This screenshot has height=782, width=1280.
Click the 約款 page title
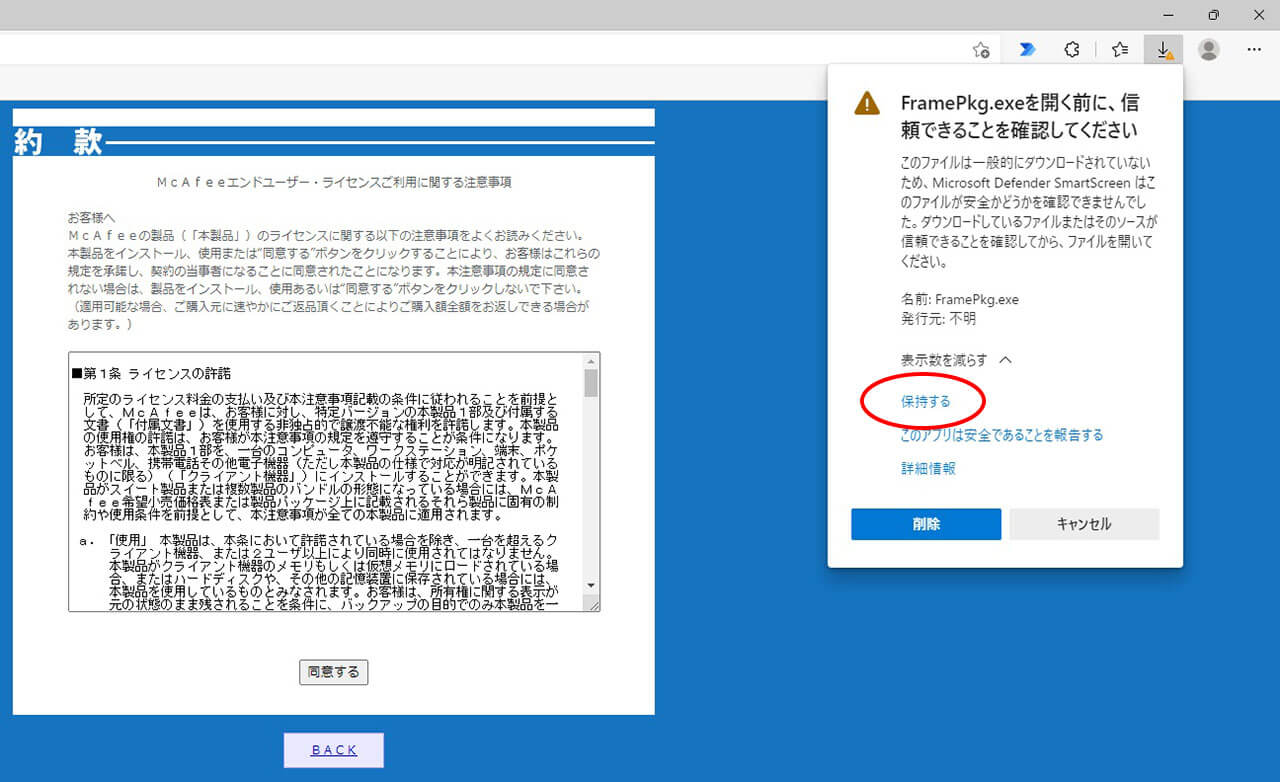pos(58,142)
